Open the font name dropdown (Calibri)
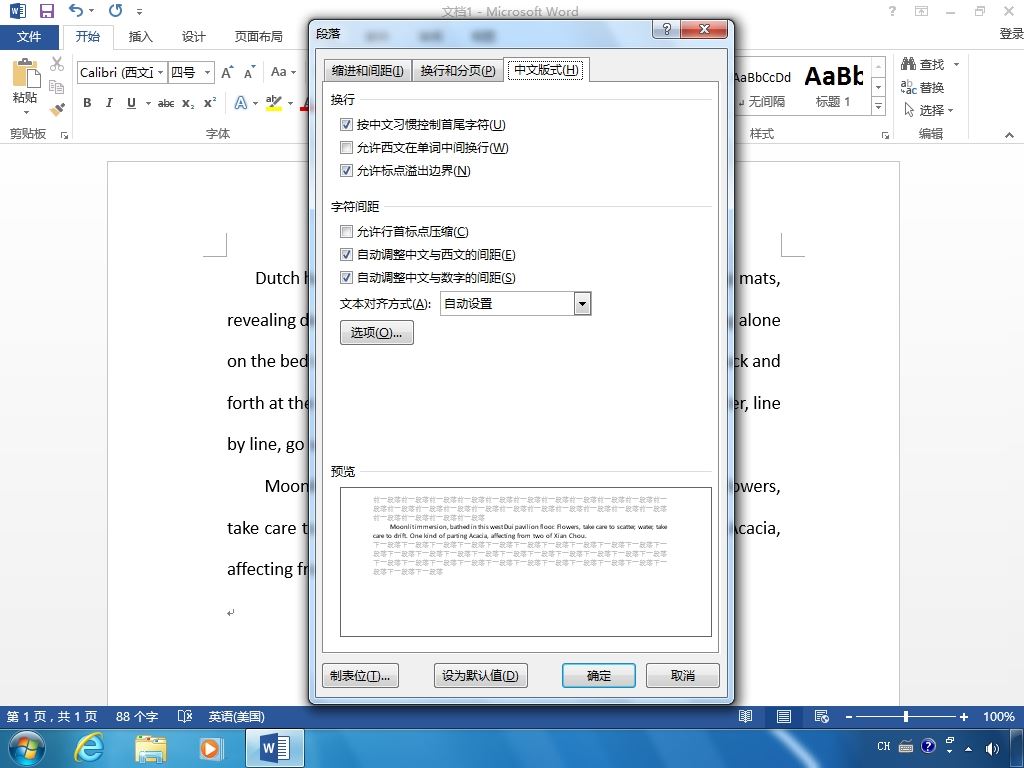The image size is (1024, 768). pos(160,72)
